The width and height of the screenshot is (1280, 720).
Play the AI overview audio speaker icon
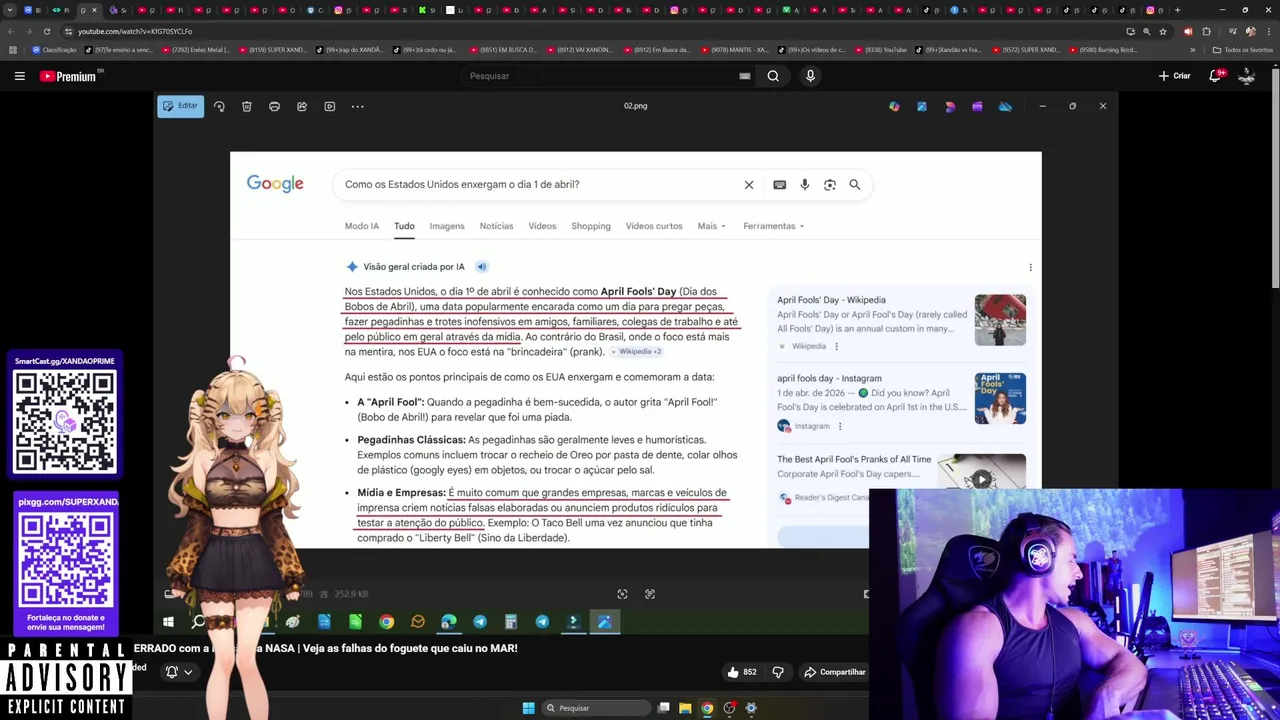tap(481, 267)
